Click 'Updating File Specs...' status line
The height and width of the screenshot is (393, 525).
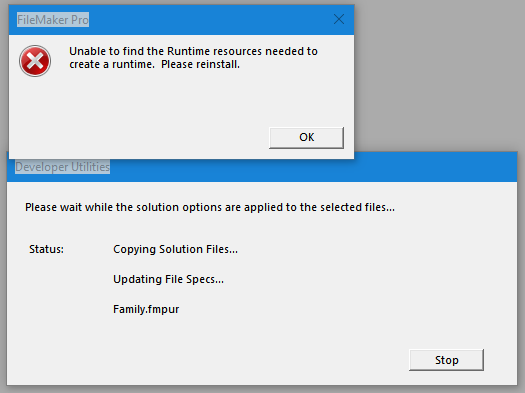tap(168, 279)
